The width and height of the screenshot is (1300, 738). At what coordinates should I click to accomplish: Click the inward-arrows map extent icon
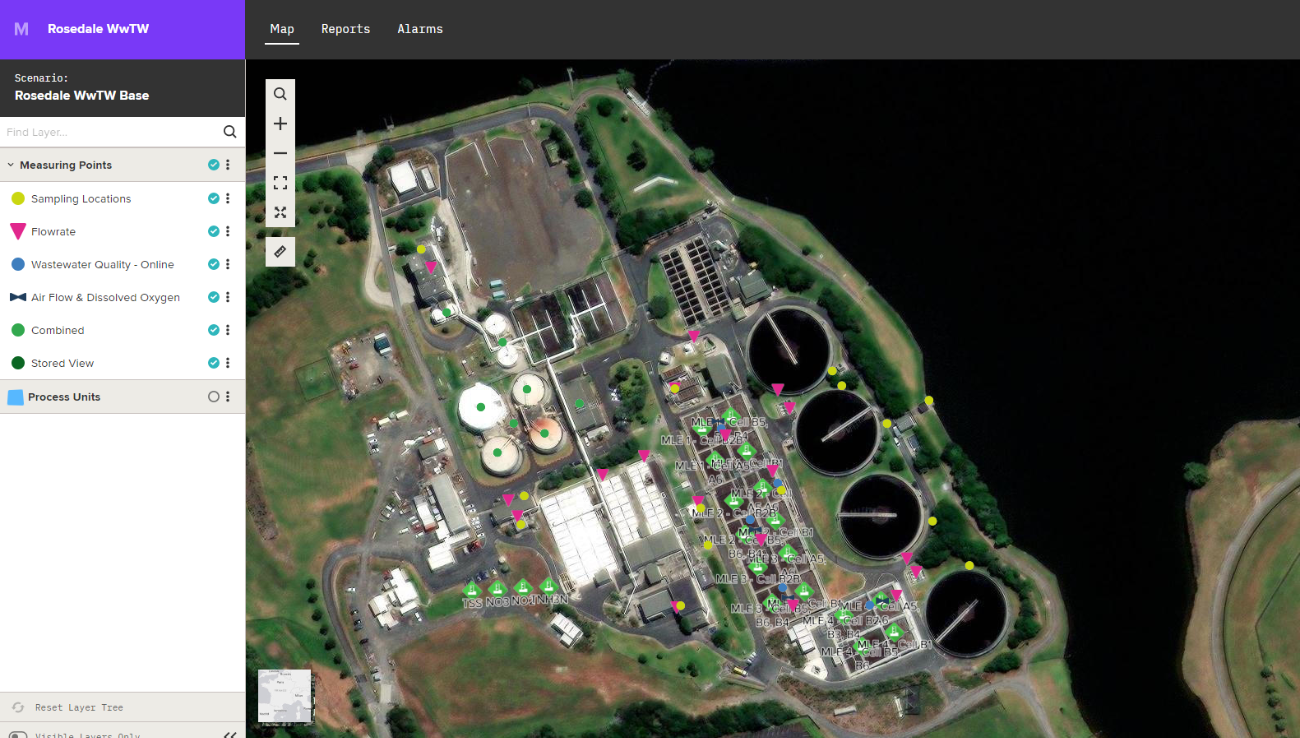(x=280, y=212)
